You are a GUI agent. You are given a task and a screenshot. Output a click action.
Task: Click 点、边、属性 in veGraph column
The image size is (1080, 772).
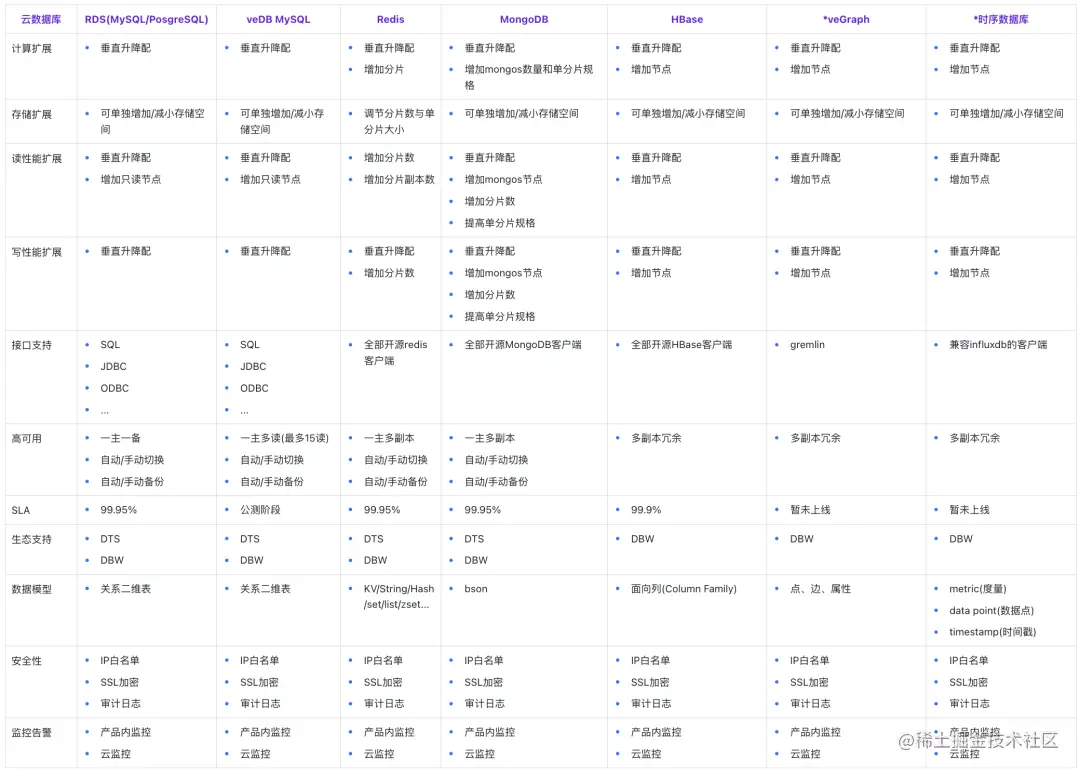click(820, 589)
